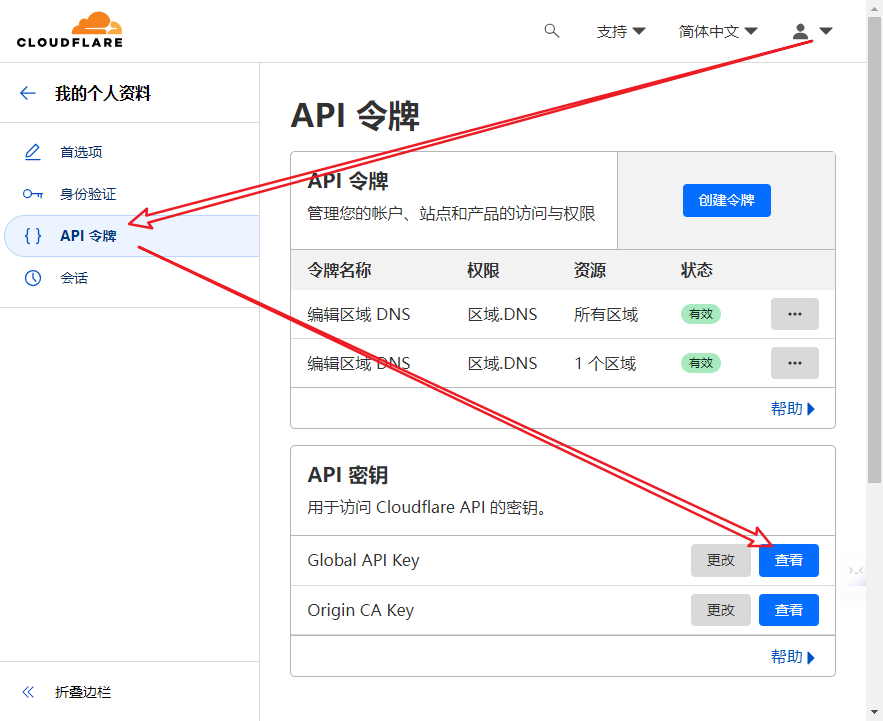Collapse sidebar using 折叠边栏
The width and height of the screenshot is (883, 721).
click(83, 692)
